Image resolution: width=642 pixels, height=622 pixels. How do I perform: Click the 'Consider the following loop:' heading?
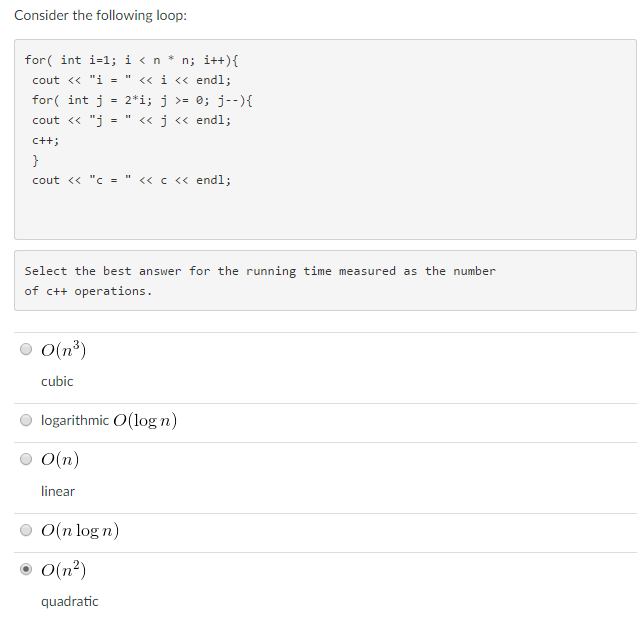100,16
